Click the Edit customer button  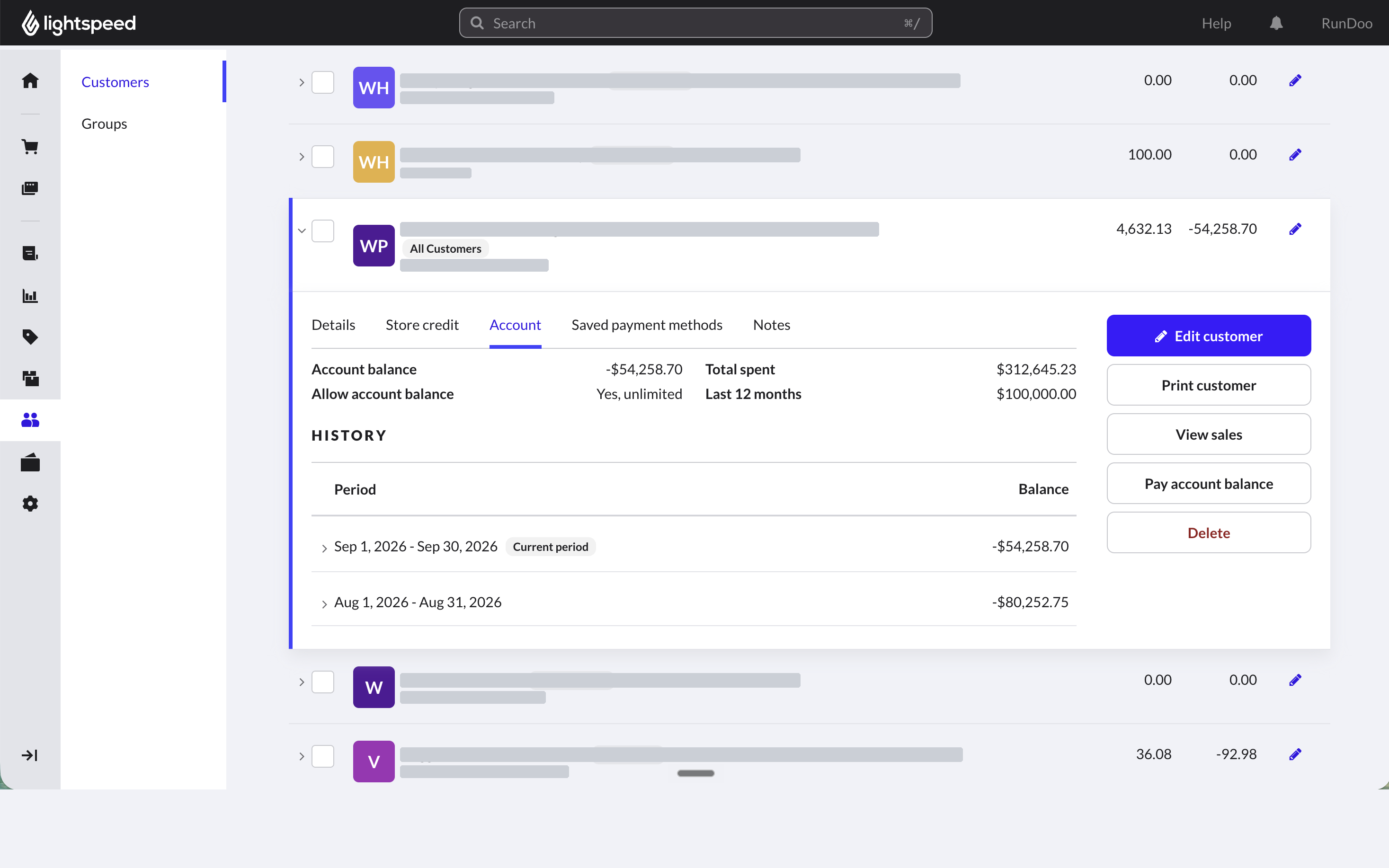(1208, 335)
